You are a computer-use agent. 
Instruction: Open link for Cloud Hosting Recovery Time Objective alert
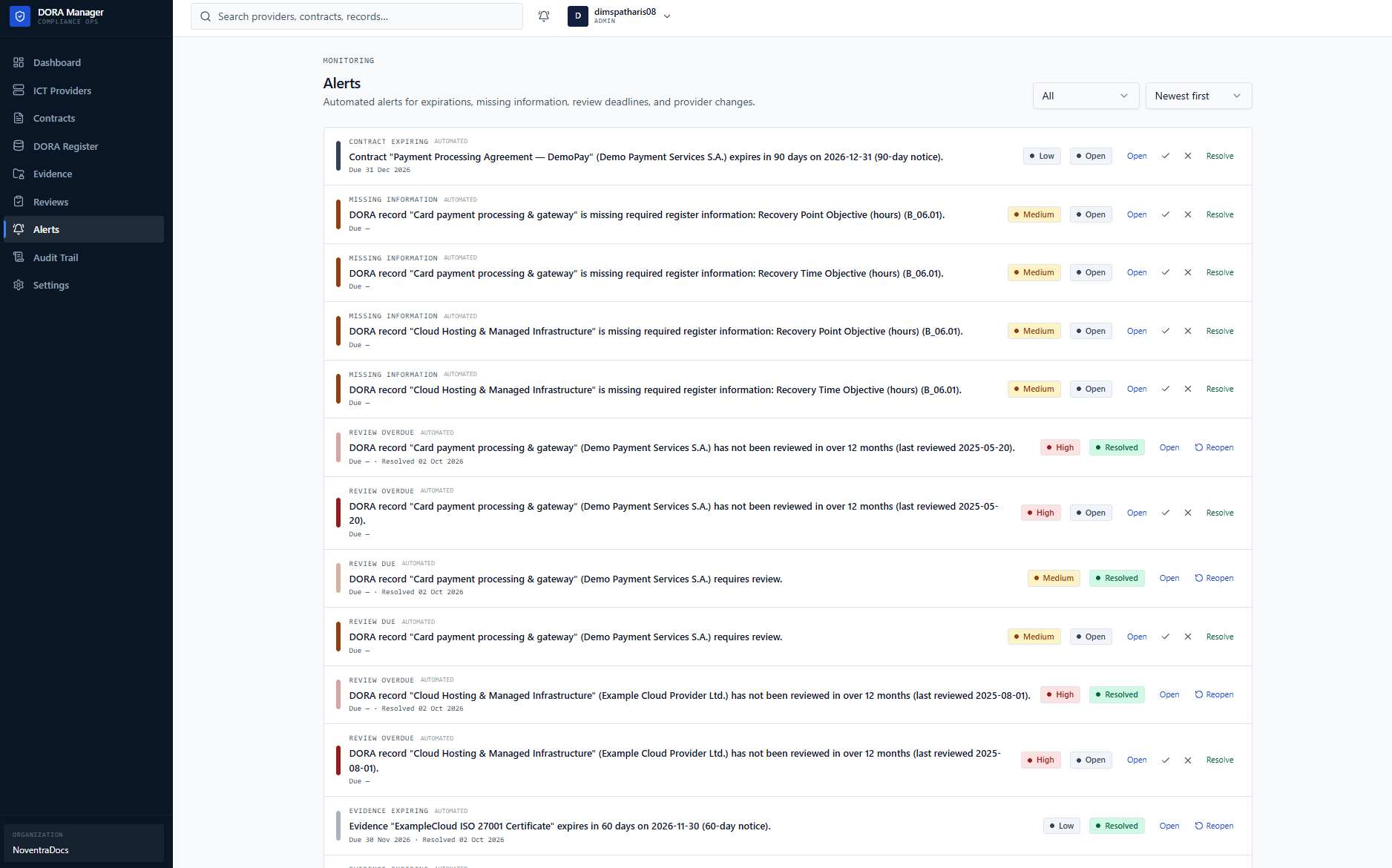point(1137,389)
